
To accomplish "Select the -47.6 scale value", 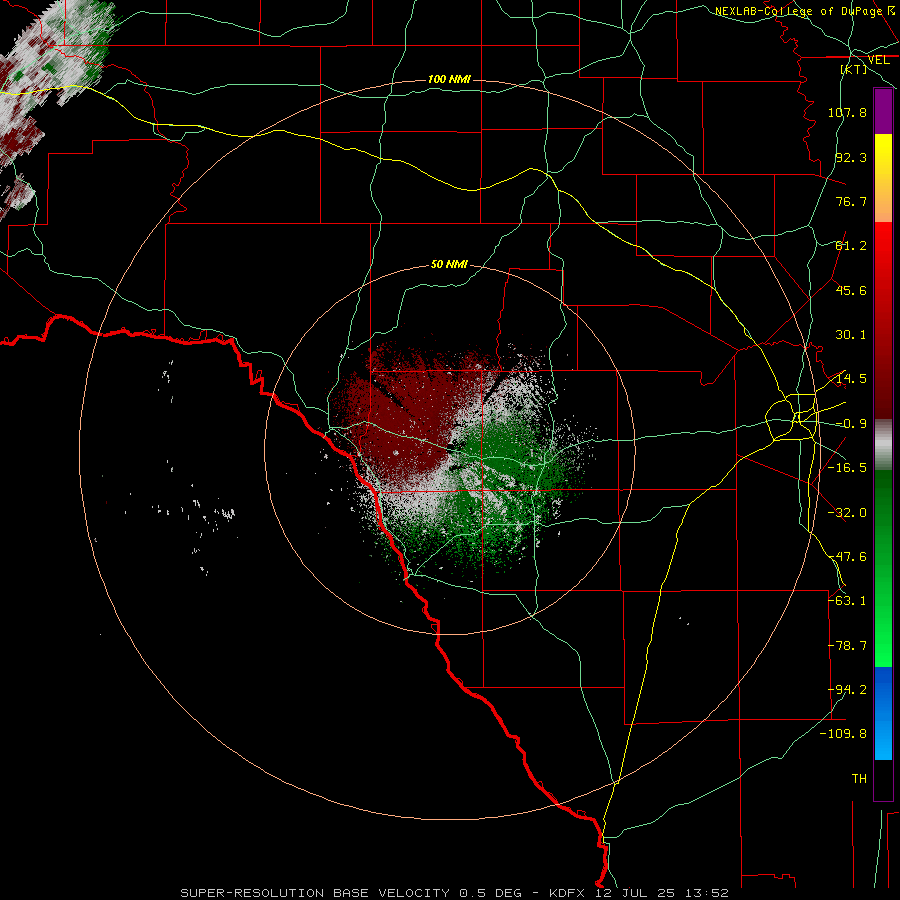I will [x=847, y=557].
